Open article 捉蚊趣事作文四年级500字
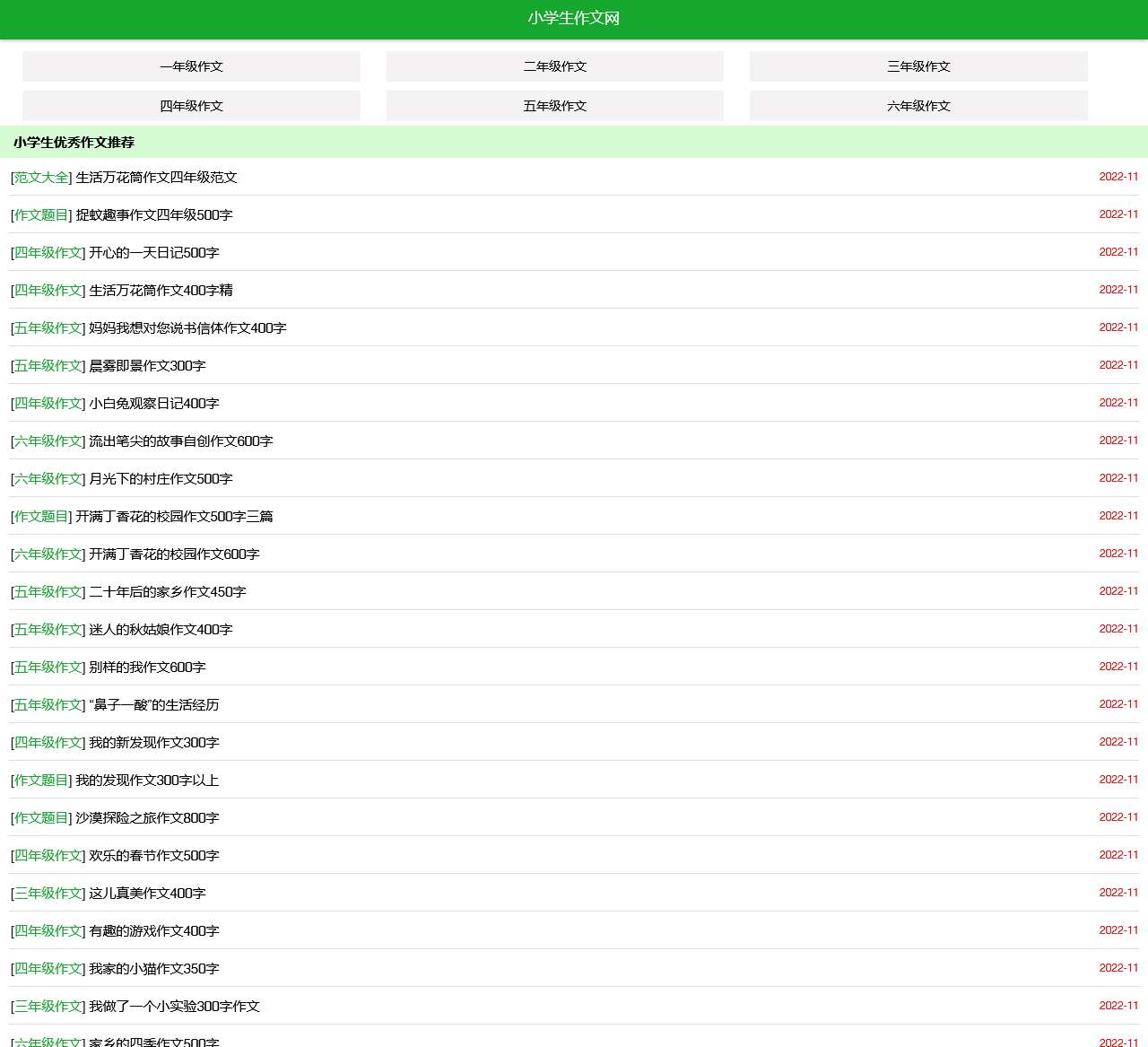 (154, 215)
